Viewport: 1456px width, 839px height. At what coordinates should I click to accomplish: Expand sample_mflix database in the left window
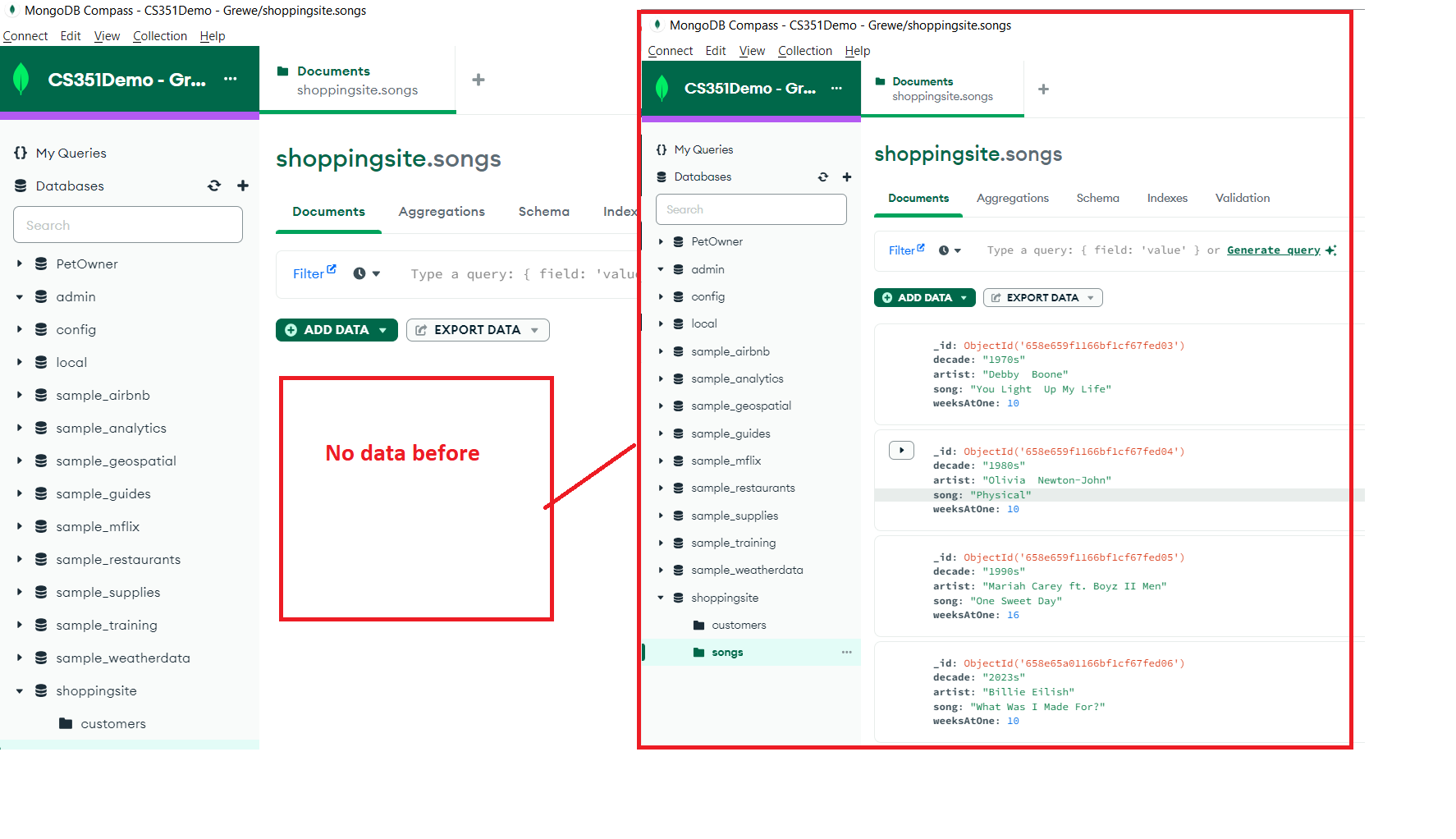pyautogui.click(x=20, y=527)
